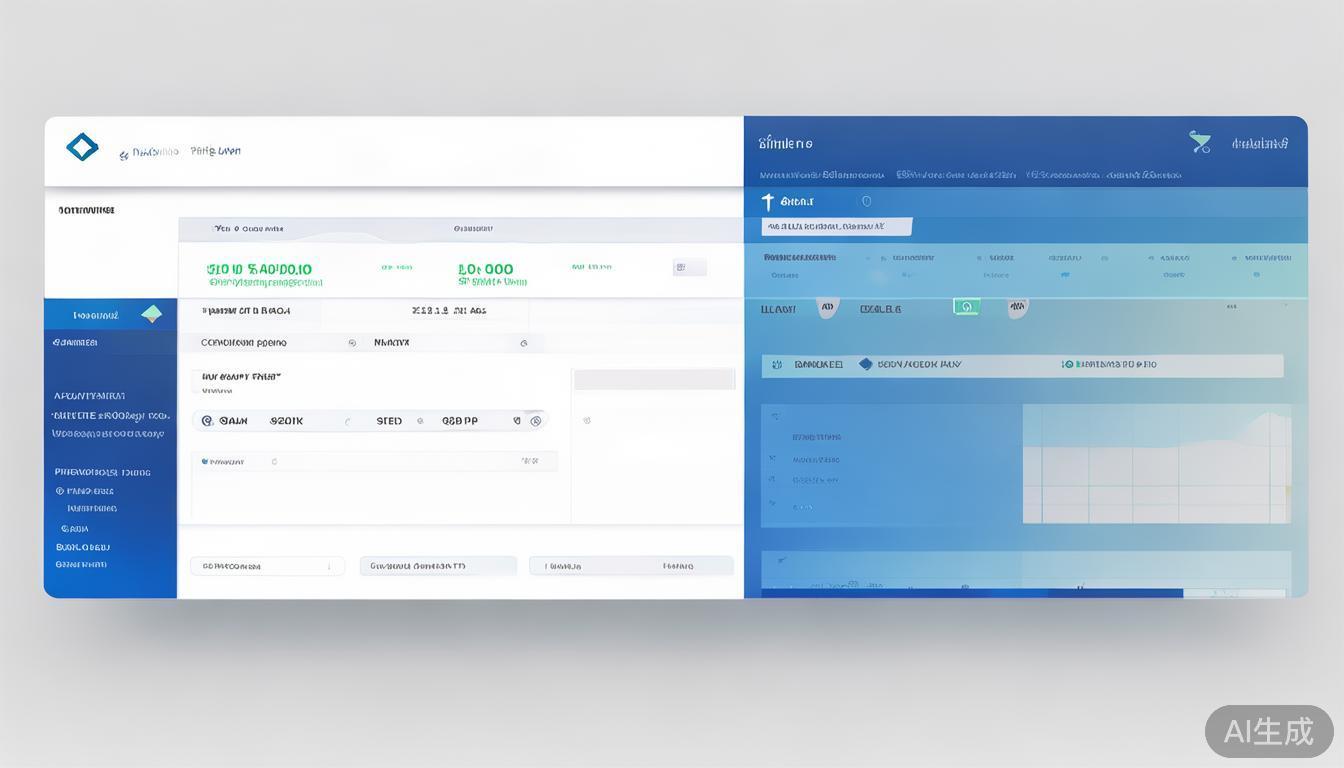Expand the highlighted sidebar section with diamond
The image size is (1344, 768).
pyautogui.click(x=110, y=314)
